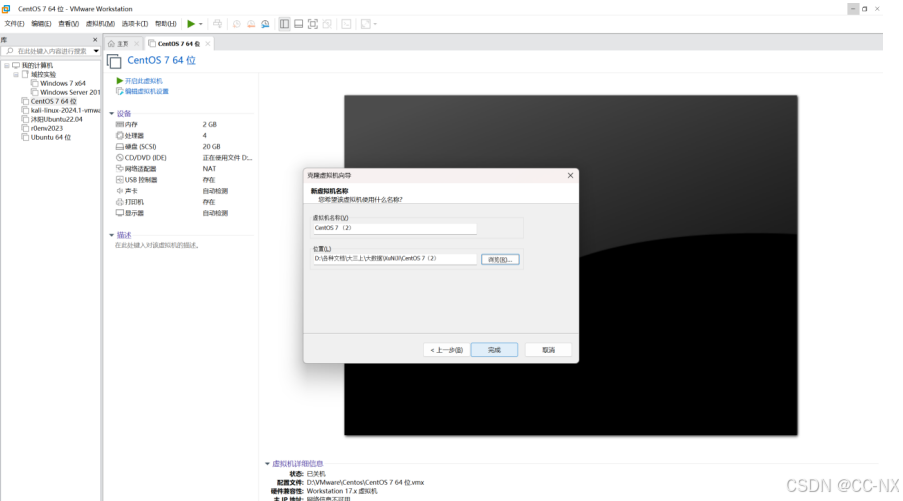Click the 浏览(R)... browse button
This screenshot has width=903, height=501.
coord(500,260)
